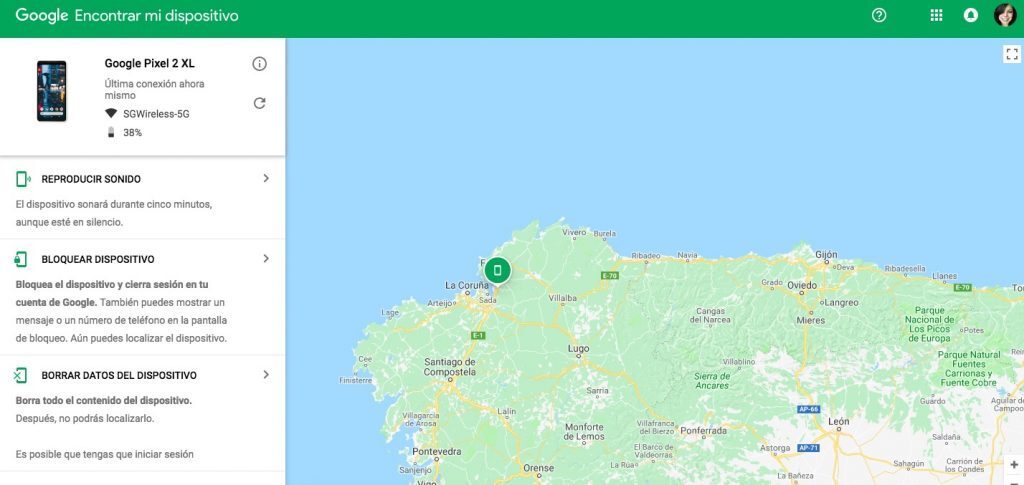Toggle fullscreen map view
Screen dimensions: 1024x485
click(1012, 54)
